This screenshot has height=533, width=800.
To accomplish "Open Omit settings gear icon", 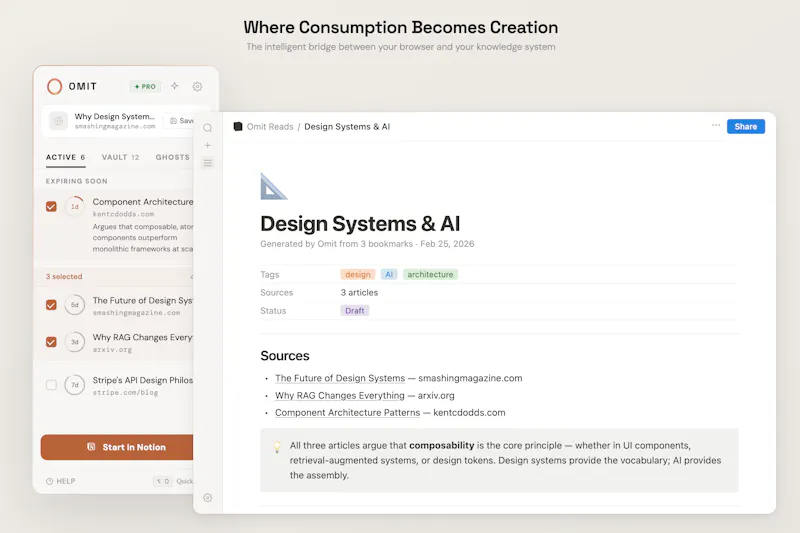I will pyautogui.click(x=197, y=86).
